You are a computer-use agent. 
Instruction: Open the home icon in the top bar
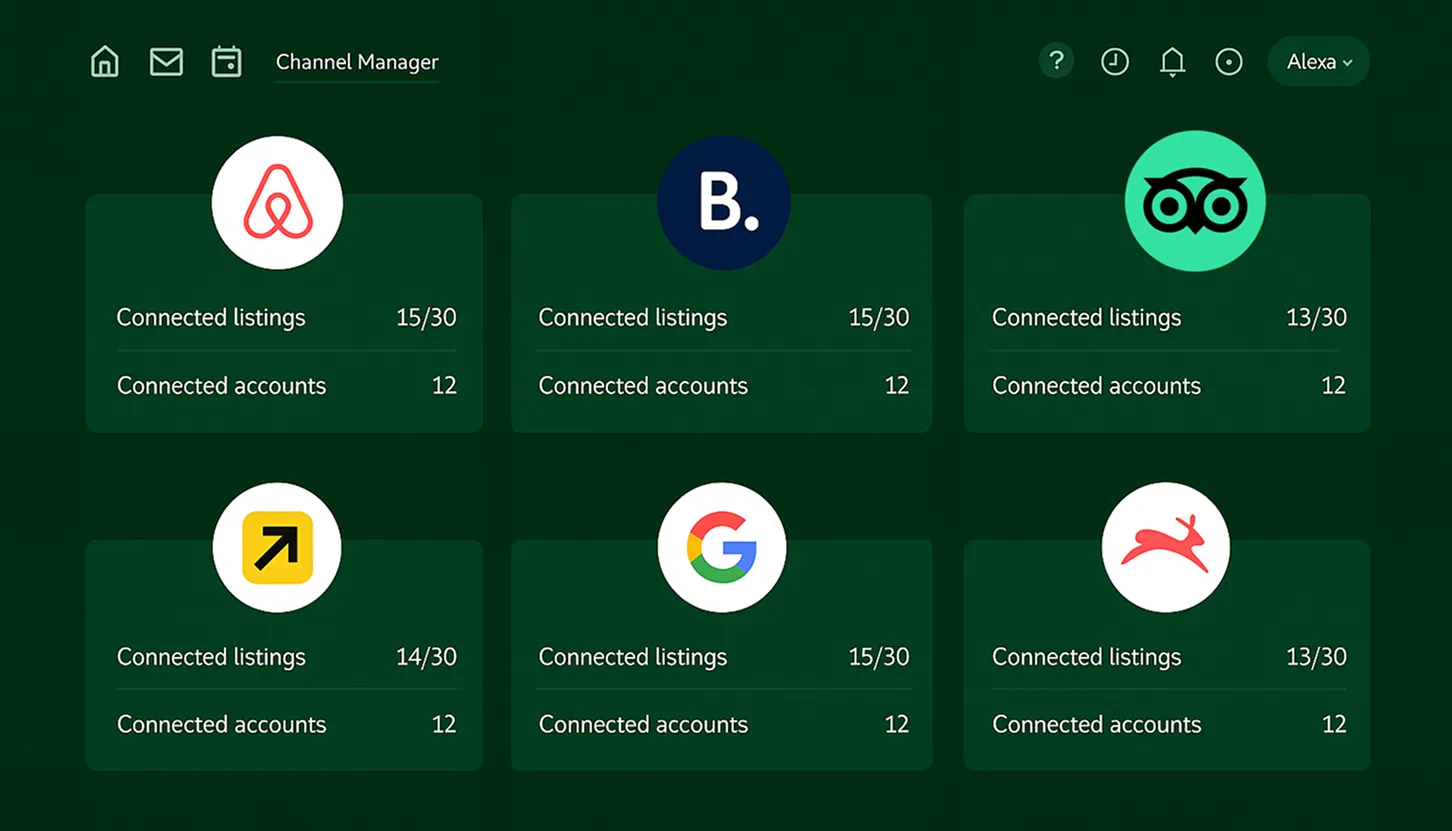click(105, 62)
